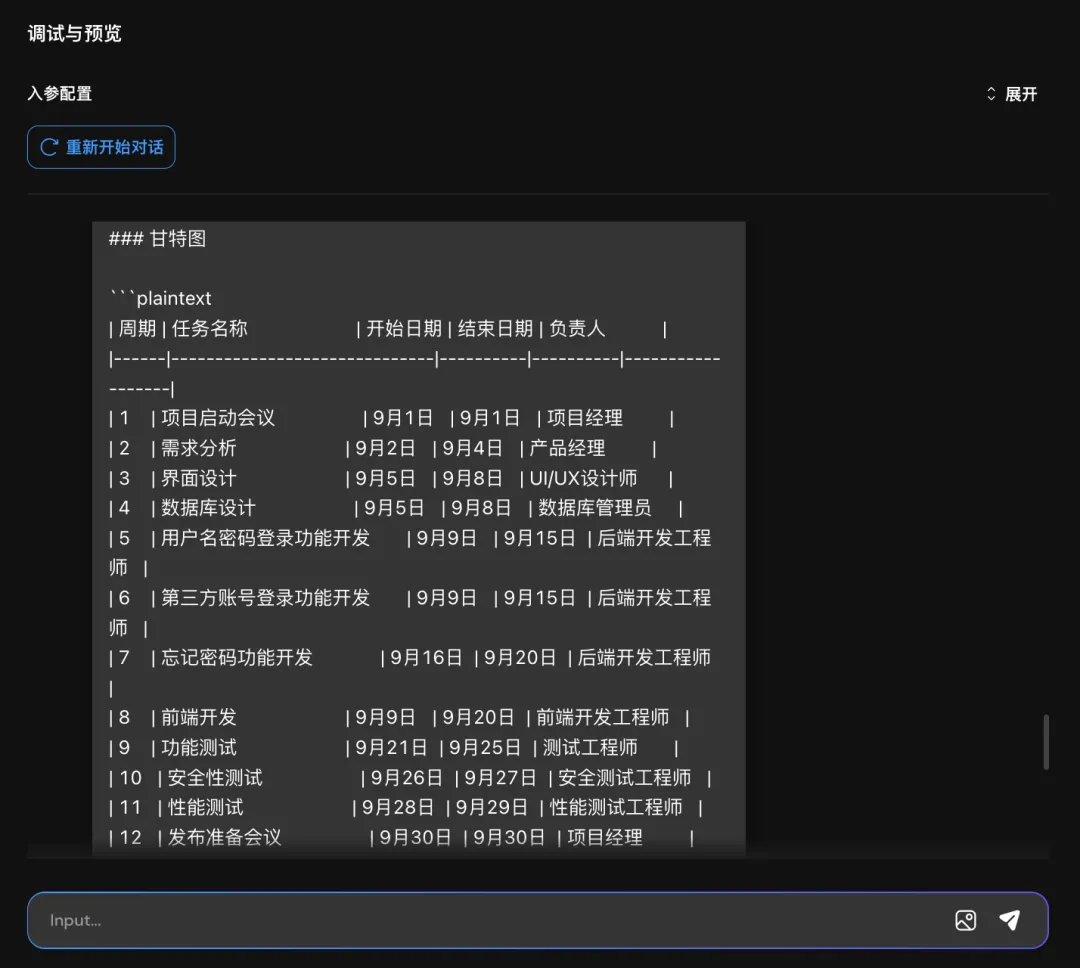Click the 结束日期 column header text
Screen dimensions: 1080x968
495,329
